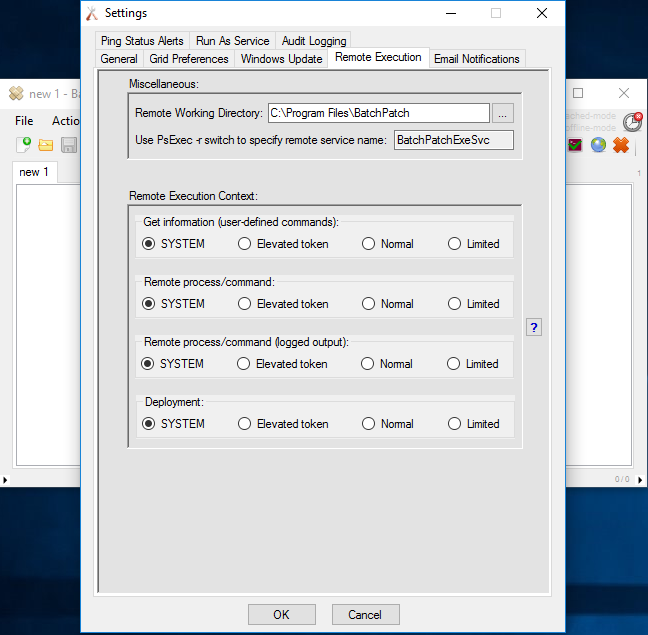Click the Remote Working Directory field
Screen dimensions: 648x635
379,113
